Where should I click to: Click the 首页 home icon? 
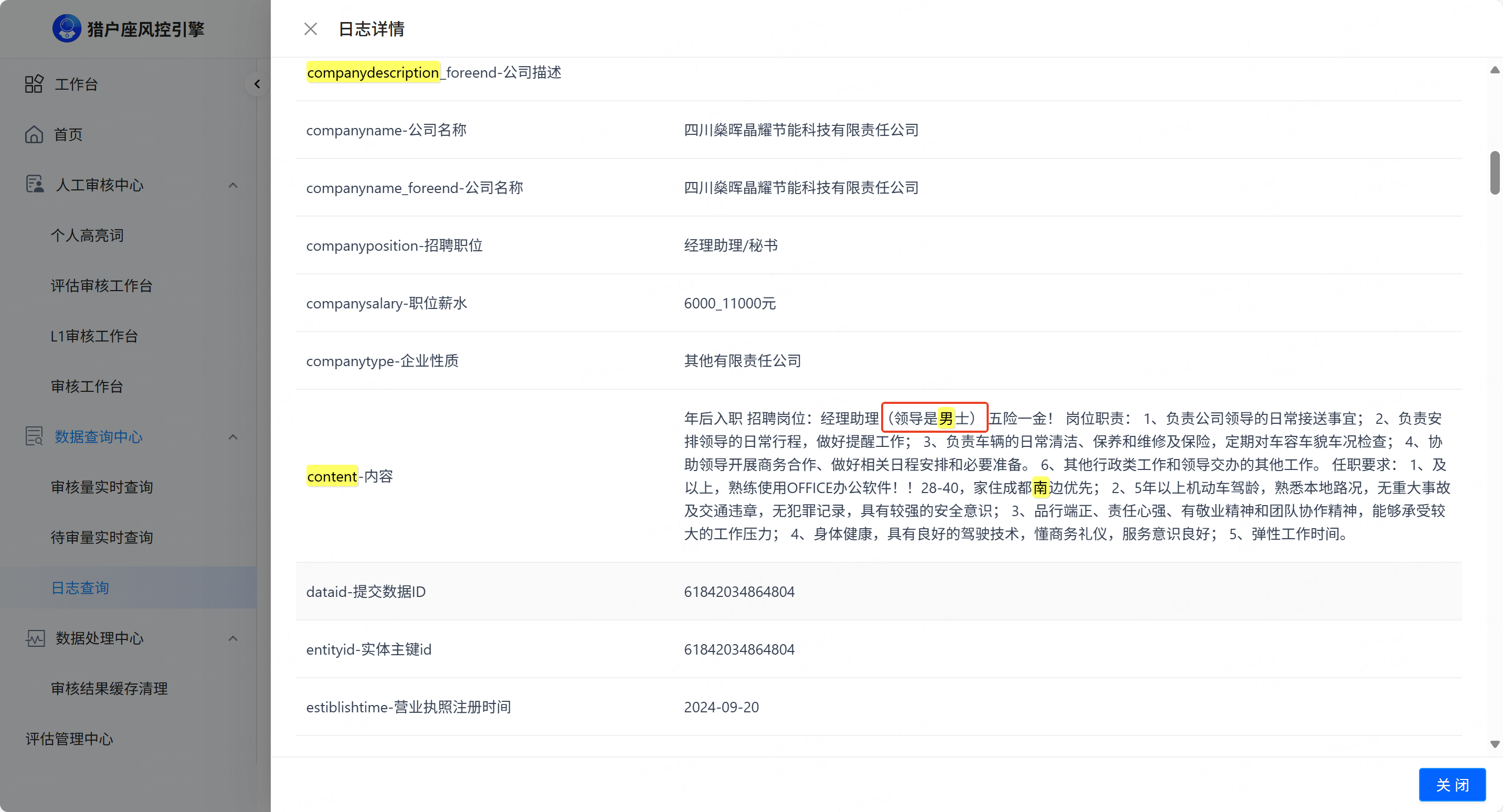(34, 134)
